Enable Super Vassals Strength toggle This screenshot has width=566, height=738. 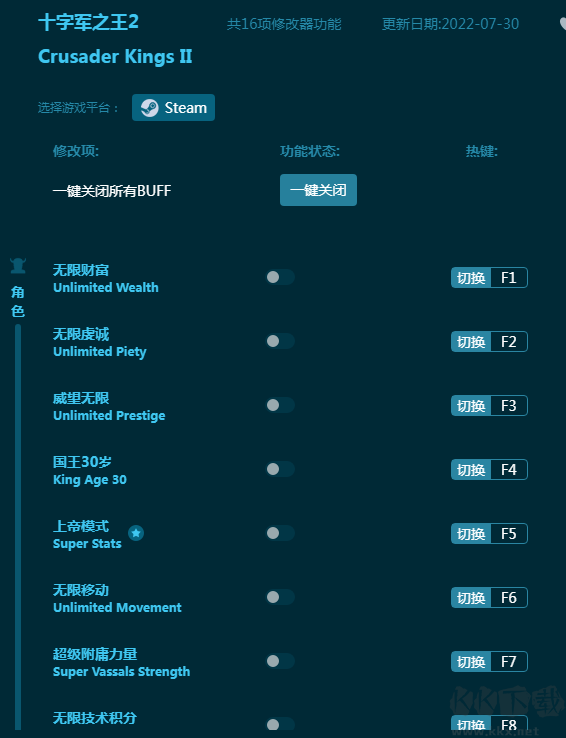click(x=280, y=661)
